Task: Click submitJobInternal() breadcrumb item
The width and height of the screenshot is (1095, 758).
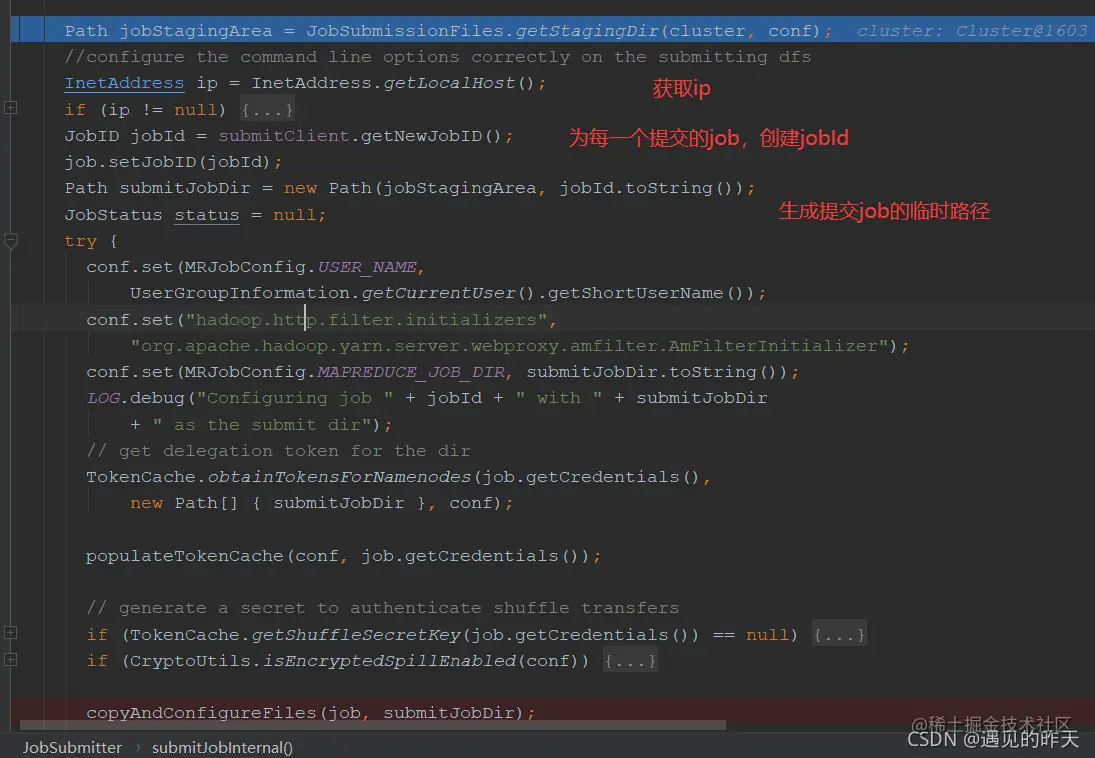Action: point(222,748)
